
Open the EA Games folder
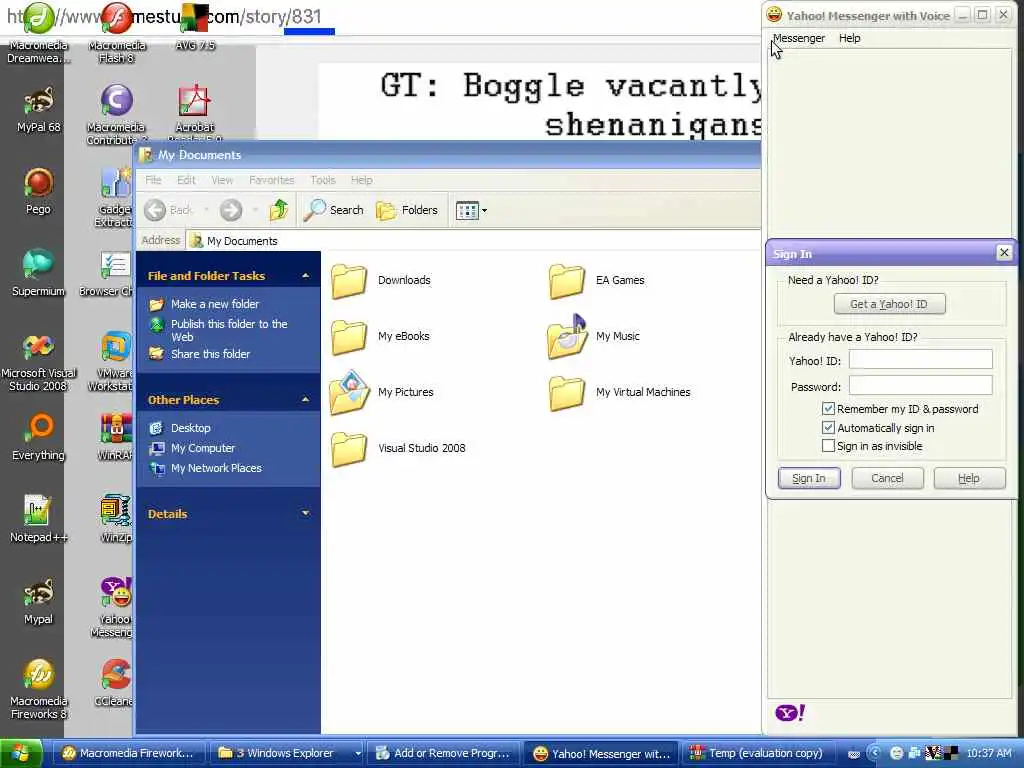point(597,280)
